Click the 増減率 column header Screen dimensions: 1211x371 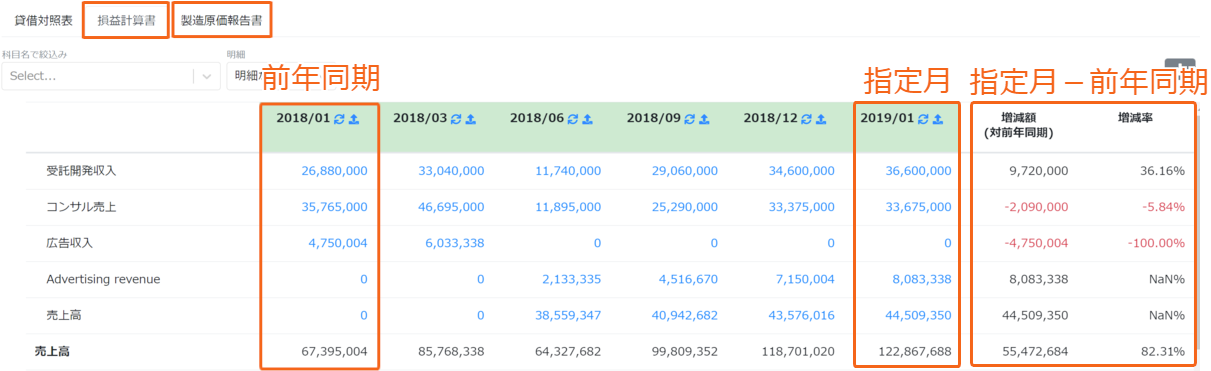pyautogui.click(x=1135, y=118)
